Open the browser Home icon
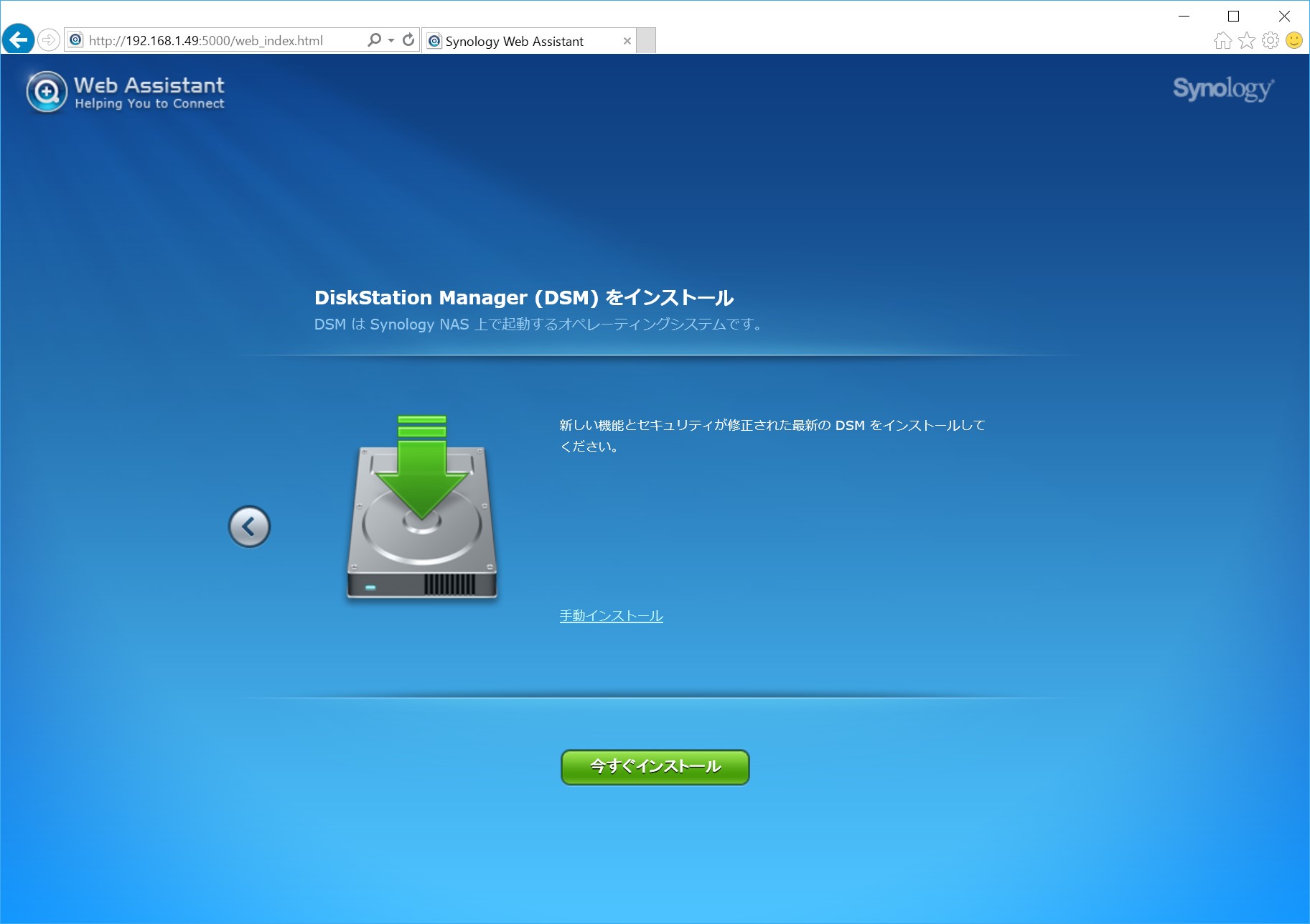The image size is (1310, 924). 1222,41
